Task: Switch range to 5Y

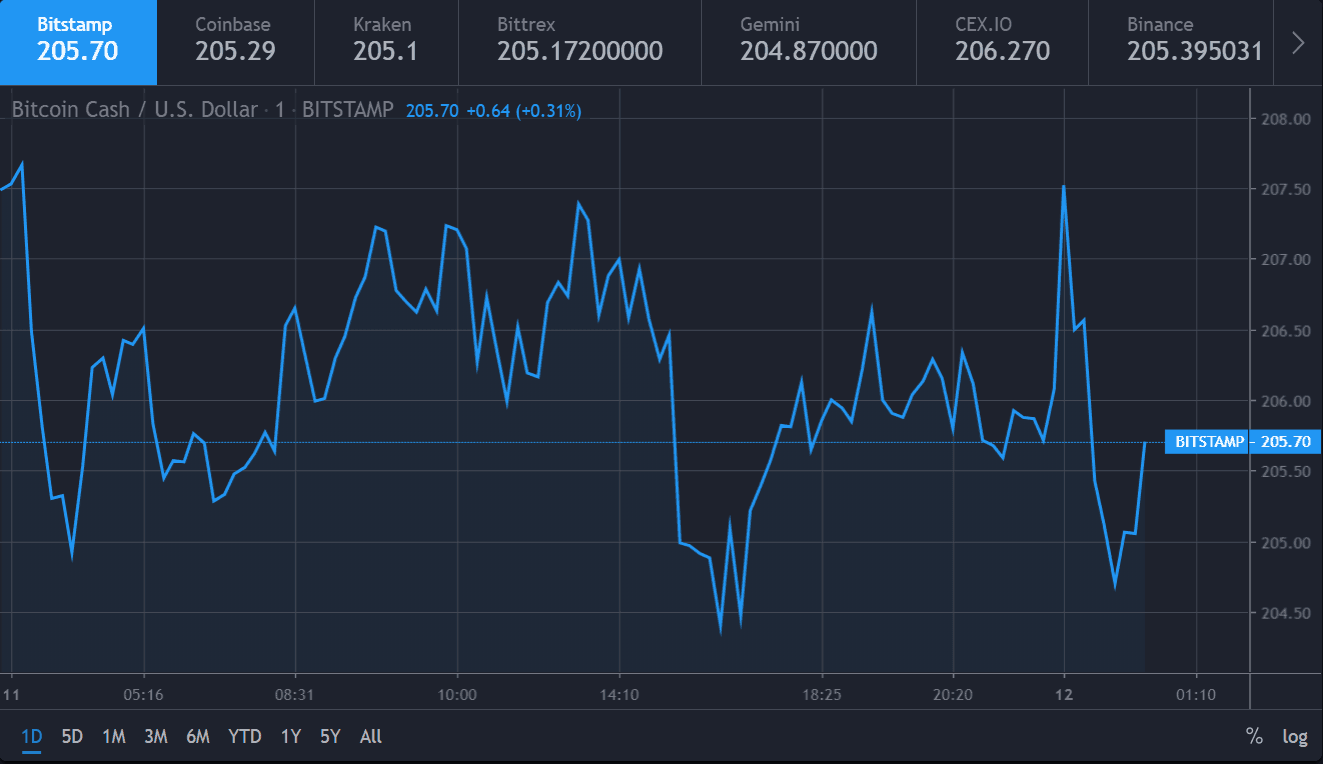Action: point(330,737)
